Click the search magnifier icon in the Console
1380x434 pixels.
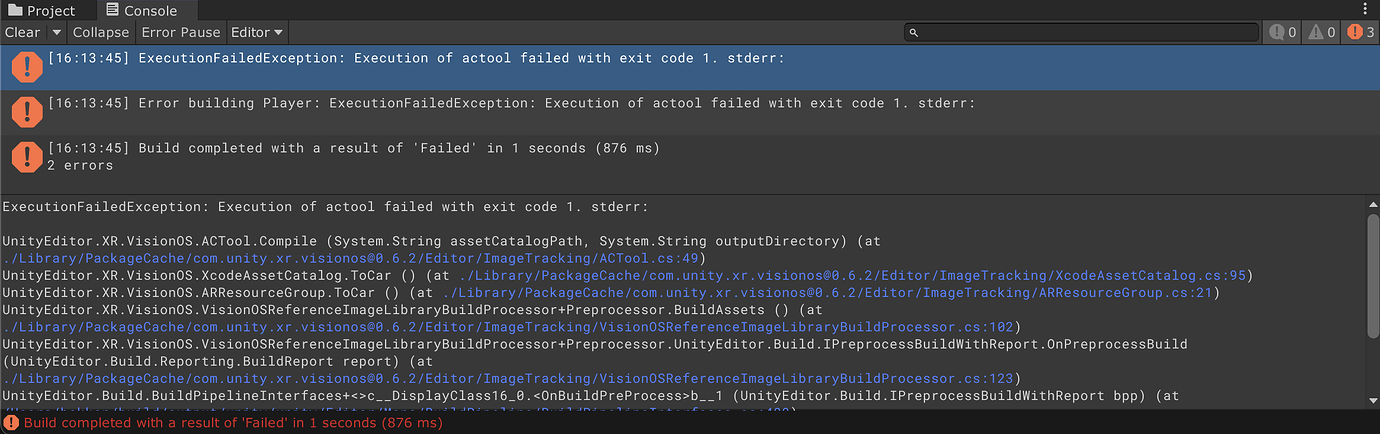(x=914, y=33)
